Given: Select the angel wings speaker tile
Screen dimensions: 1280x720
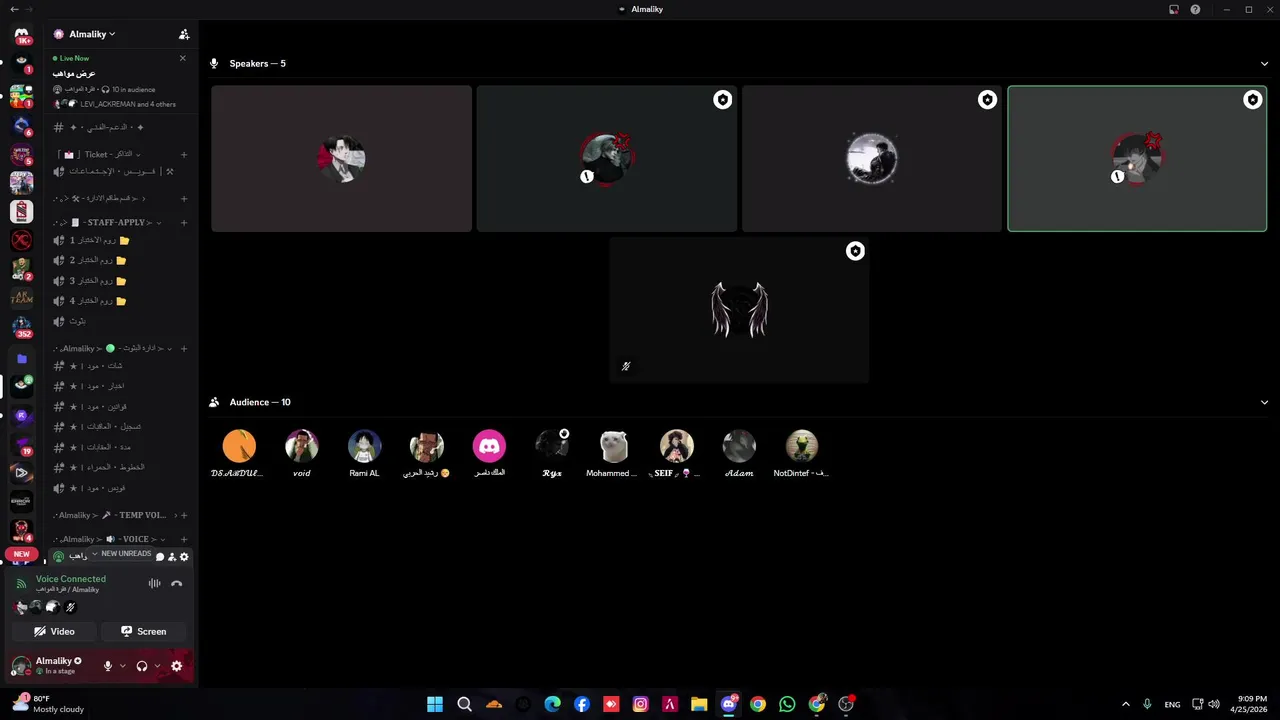Looking at the screenshot, I should (x=739, y=310).
